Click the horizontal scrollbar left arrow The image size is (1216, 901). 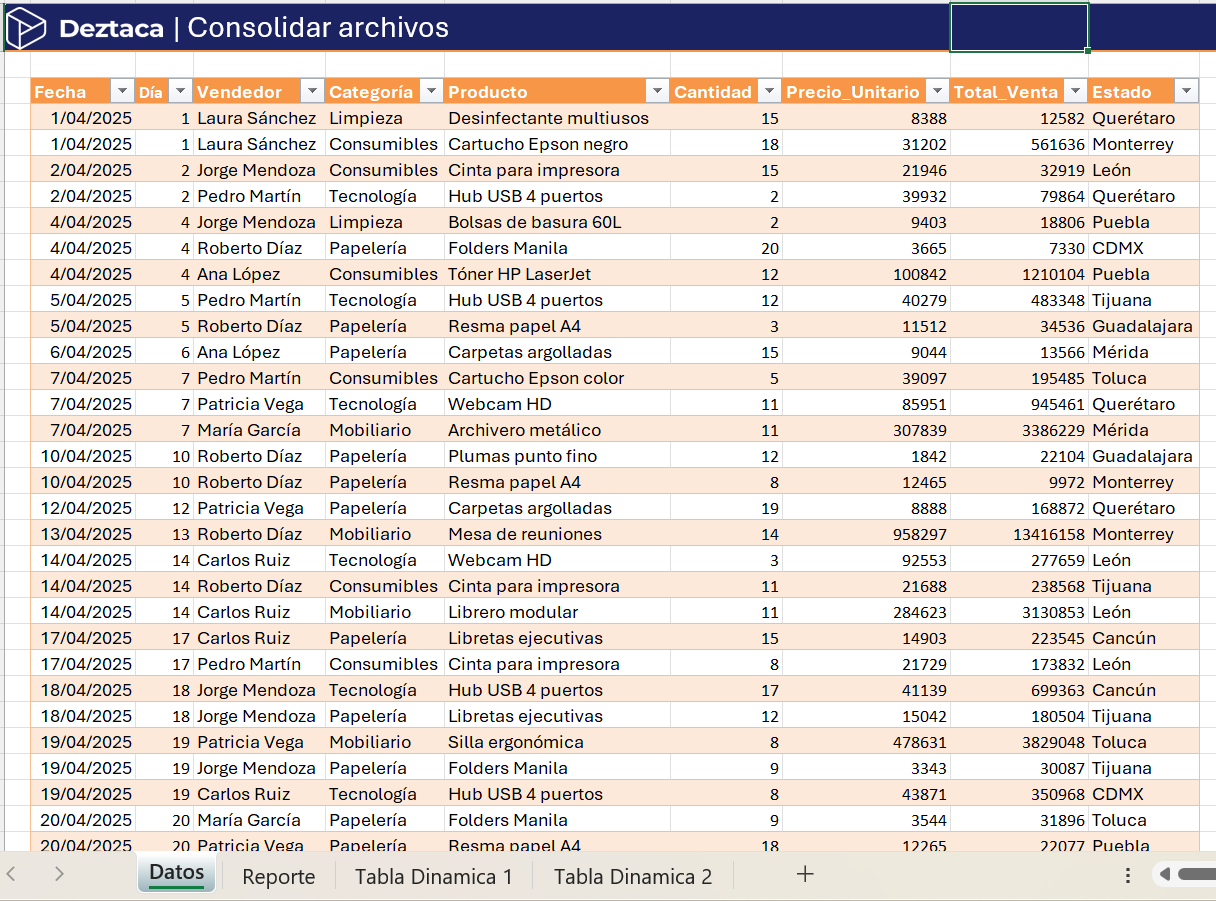[1165, 874]
